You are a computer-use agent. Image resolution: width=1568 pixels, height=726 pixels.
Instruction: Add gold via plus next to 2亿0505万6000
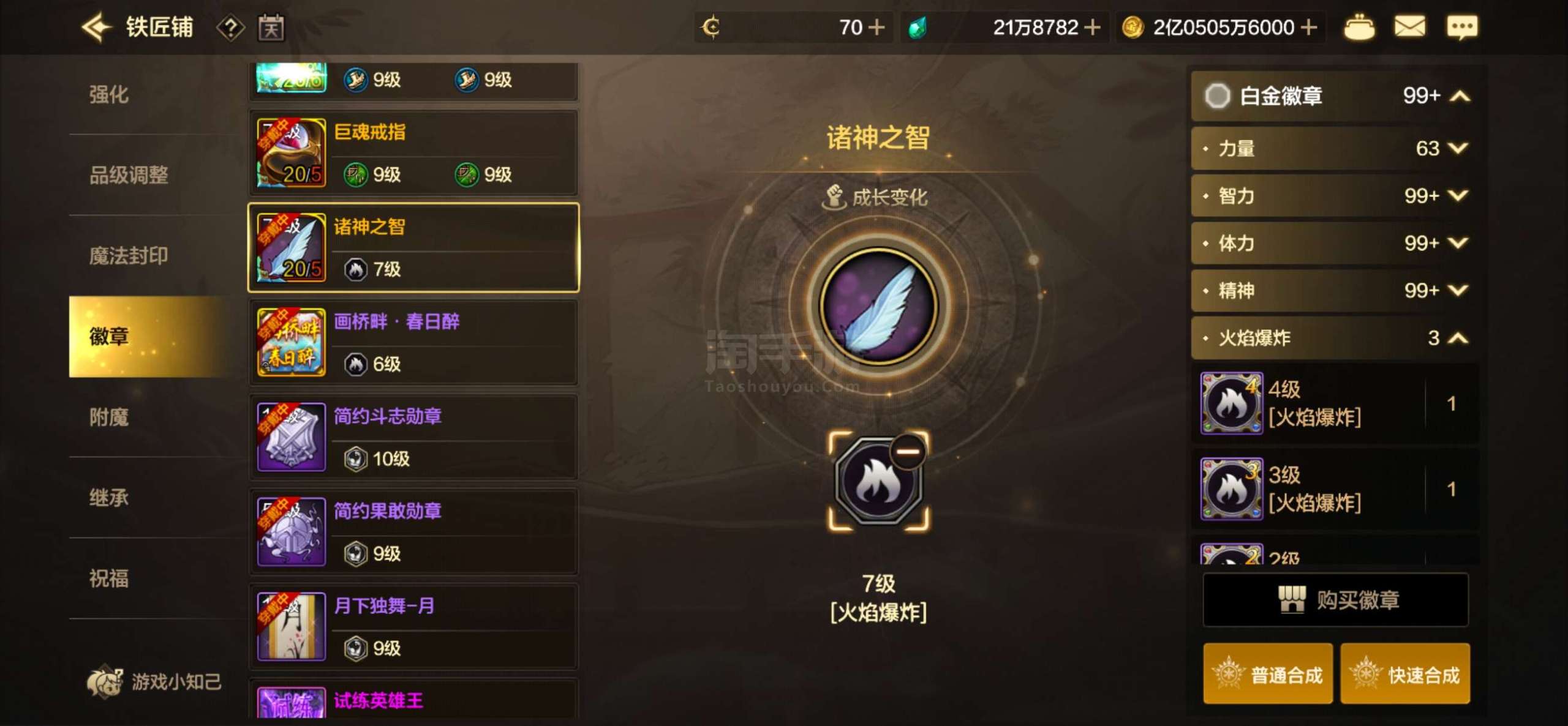pyautogui.click(x=1308, y=28)
